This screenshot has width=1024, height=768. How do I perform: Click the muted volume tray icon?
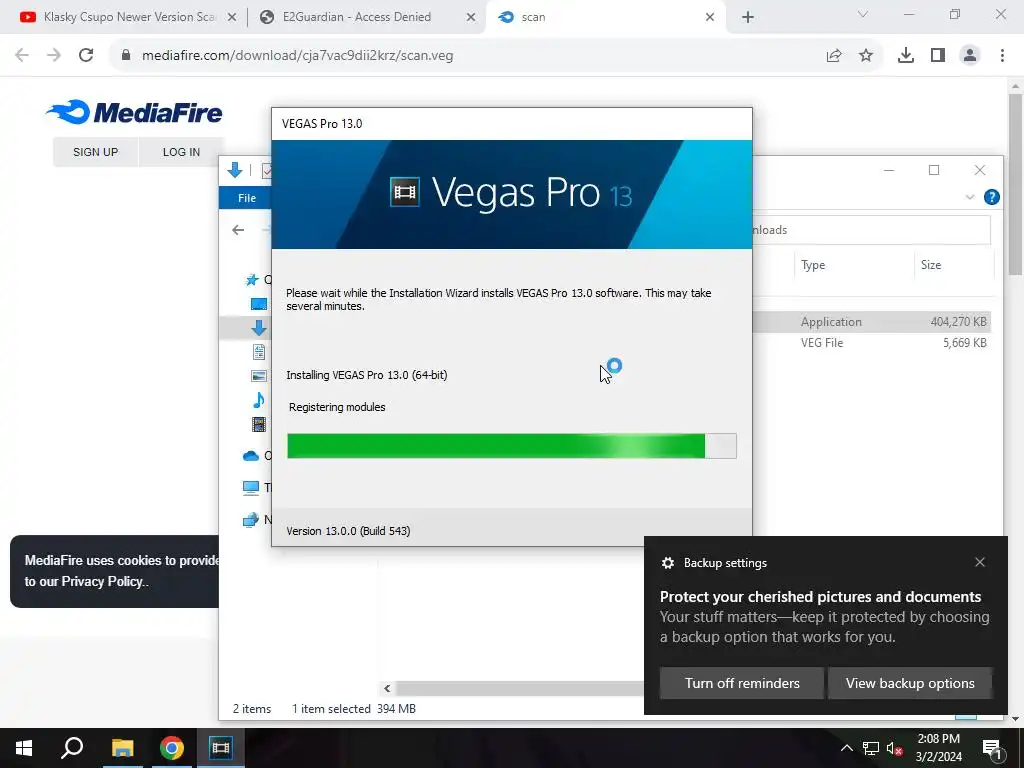pos(894,748)
